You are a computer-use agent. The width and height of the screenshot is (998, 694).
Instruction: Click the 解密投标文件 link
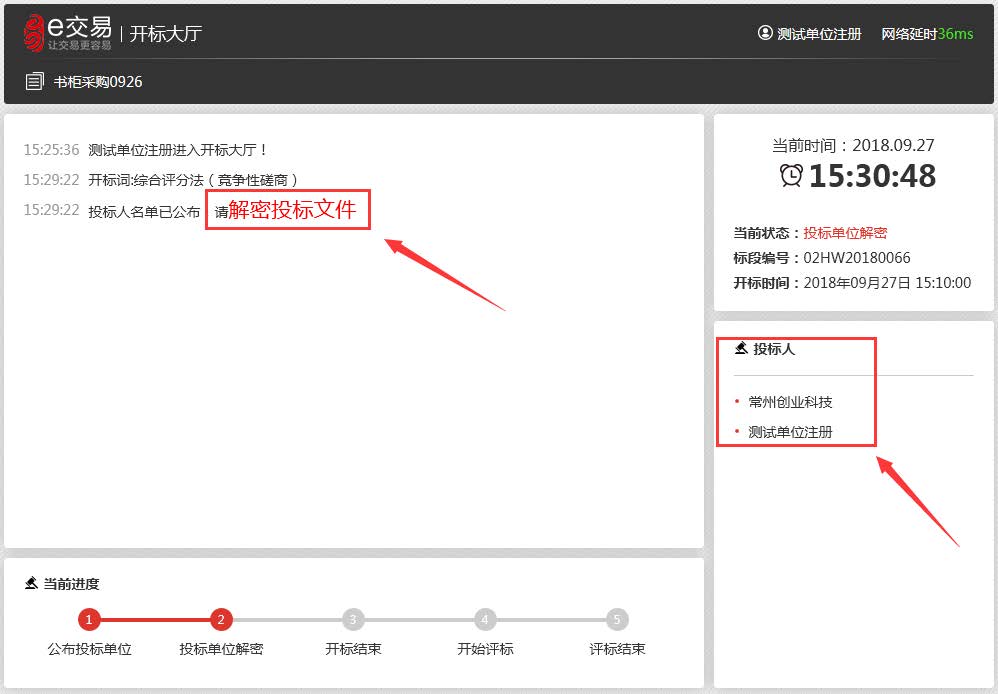[x=292, y=209]
